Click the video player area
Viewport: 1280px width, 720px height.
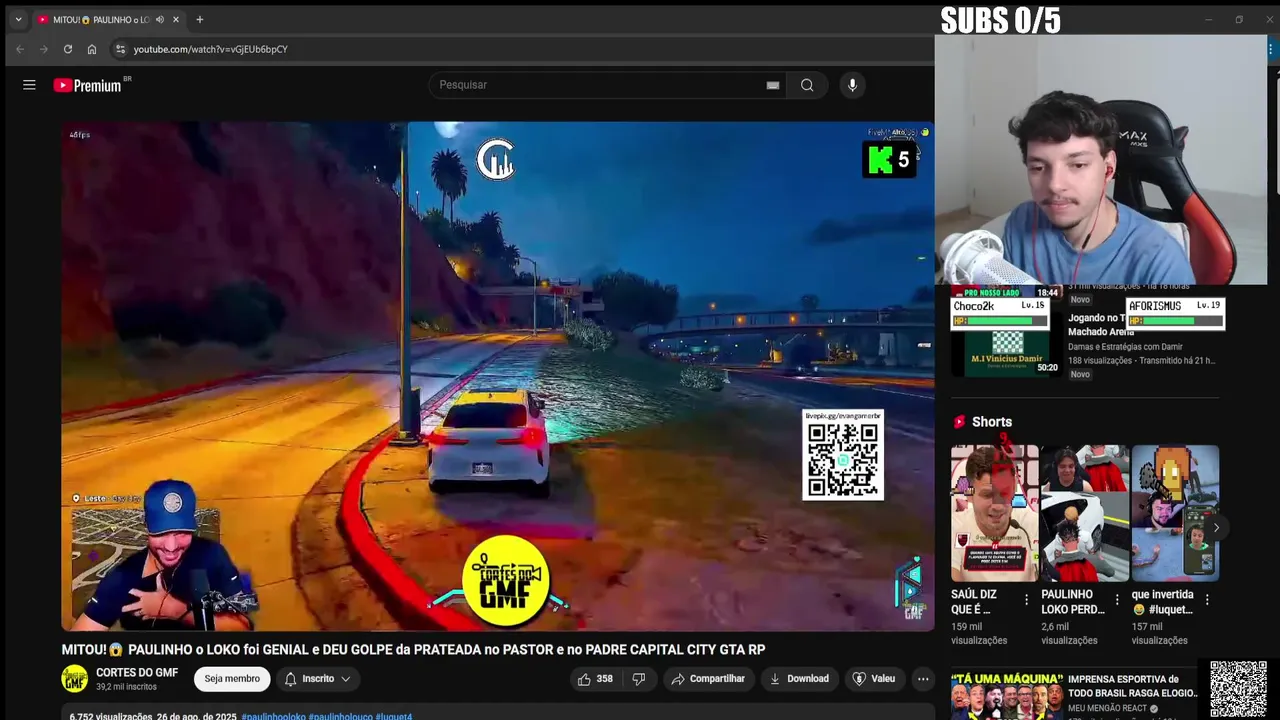[x=497, y=376]
